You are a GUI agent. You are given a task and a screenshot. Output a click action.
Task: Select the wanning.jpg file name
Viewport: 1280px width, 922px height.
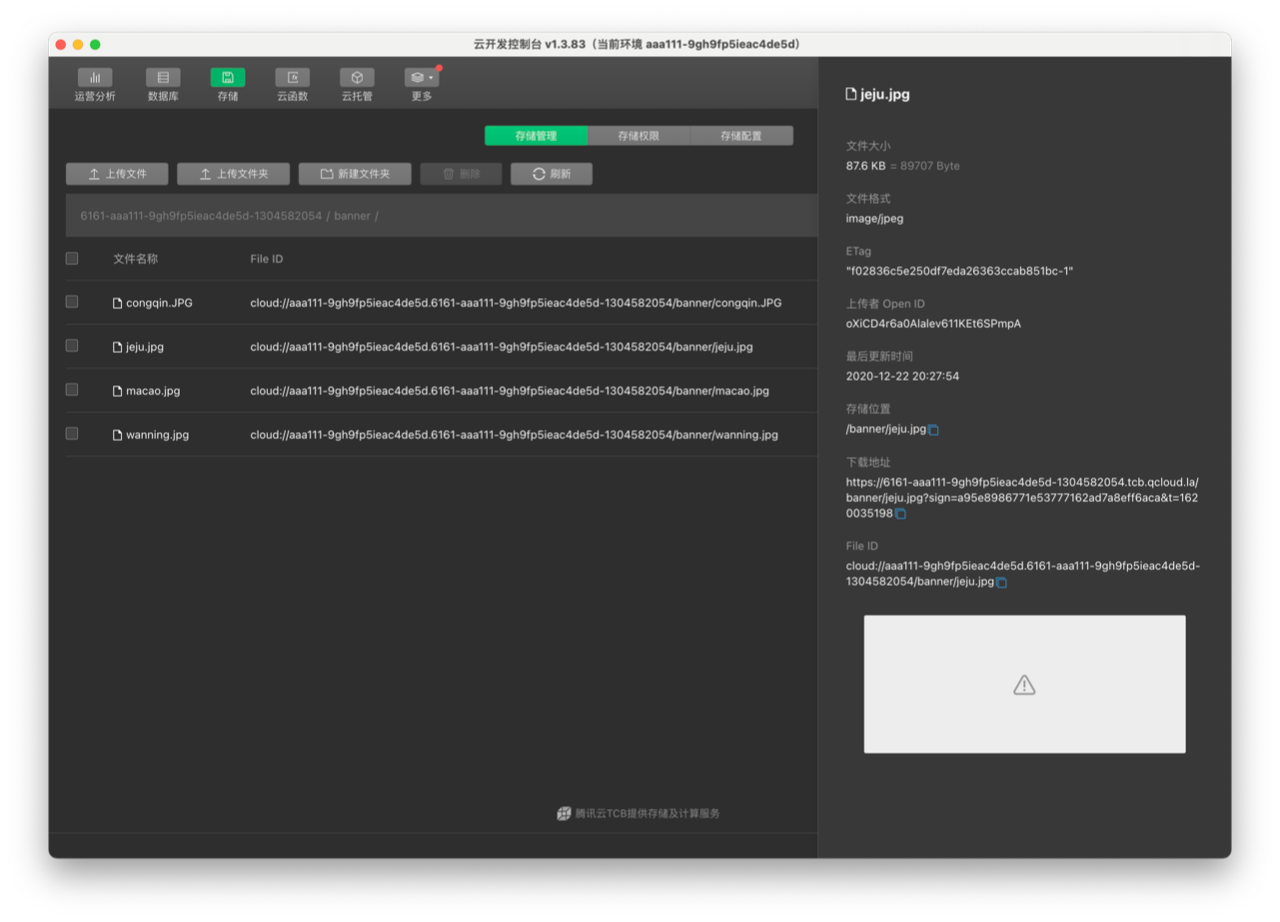pyautogui.click(x=157, y=435)
